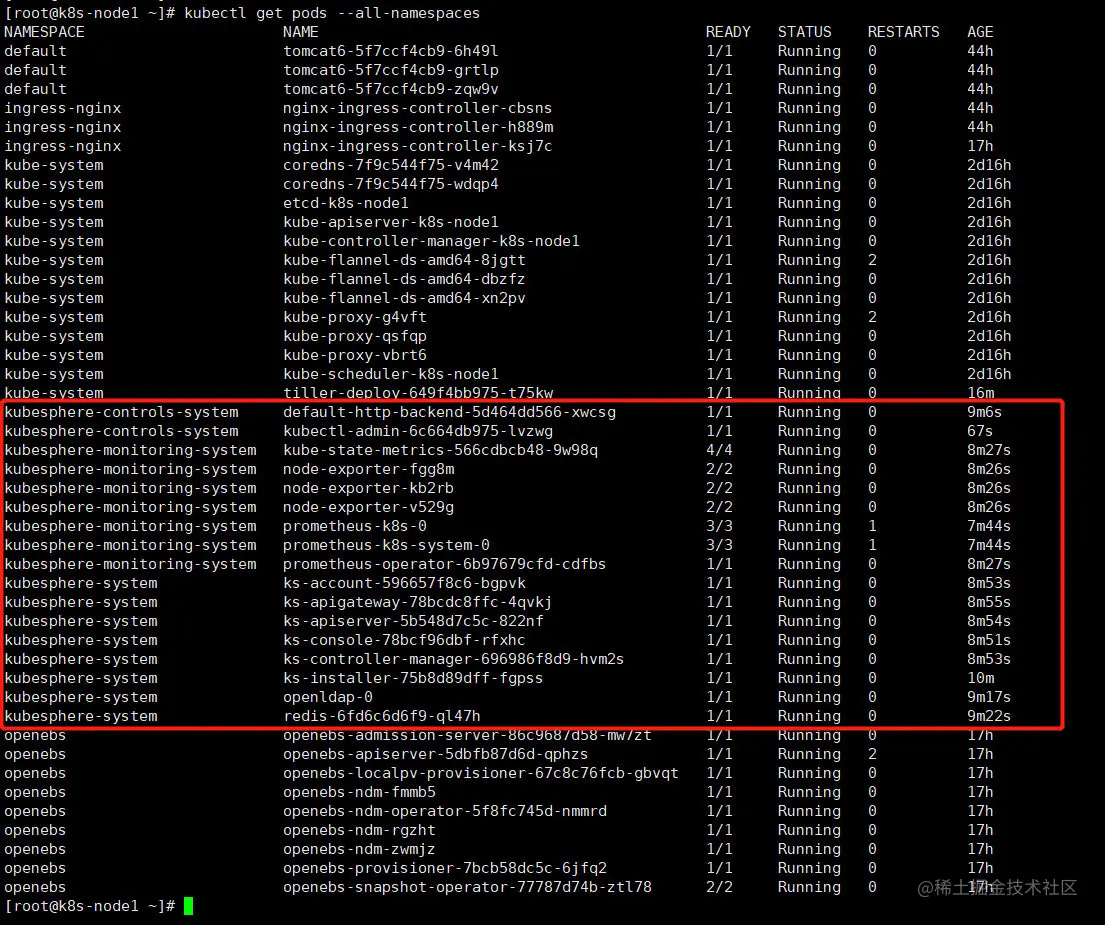Click kube-state-metrics-566cdbcb48-9w98q pod name

[440, 451]
